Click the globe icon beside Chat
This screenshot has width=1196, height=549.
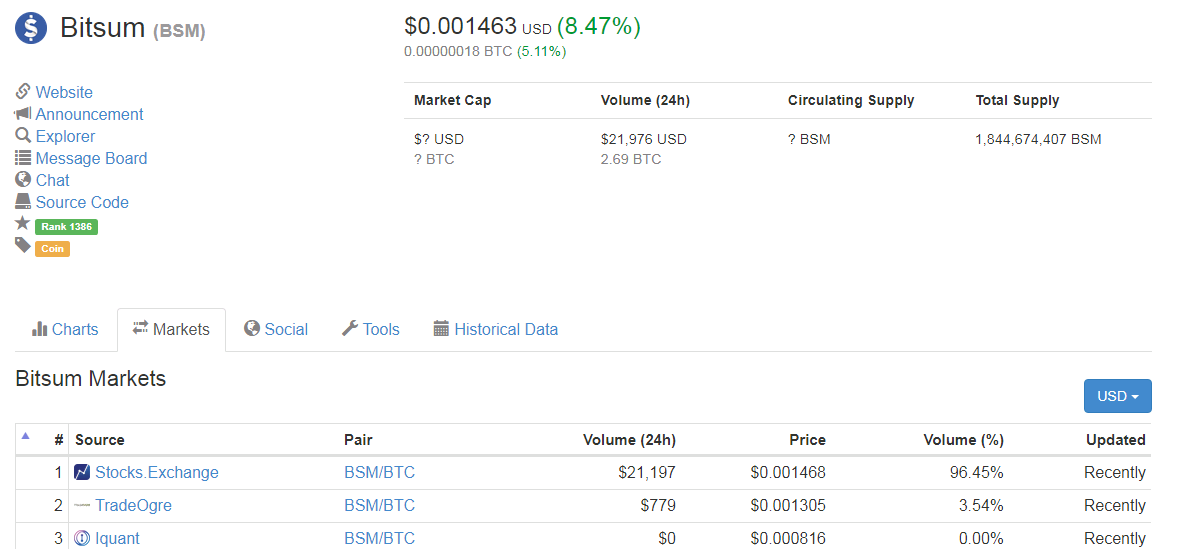click(23, 180)
